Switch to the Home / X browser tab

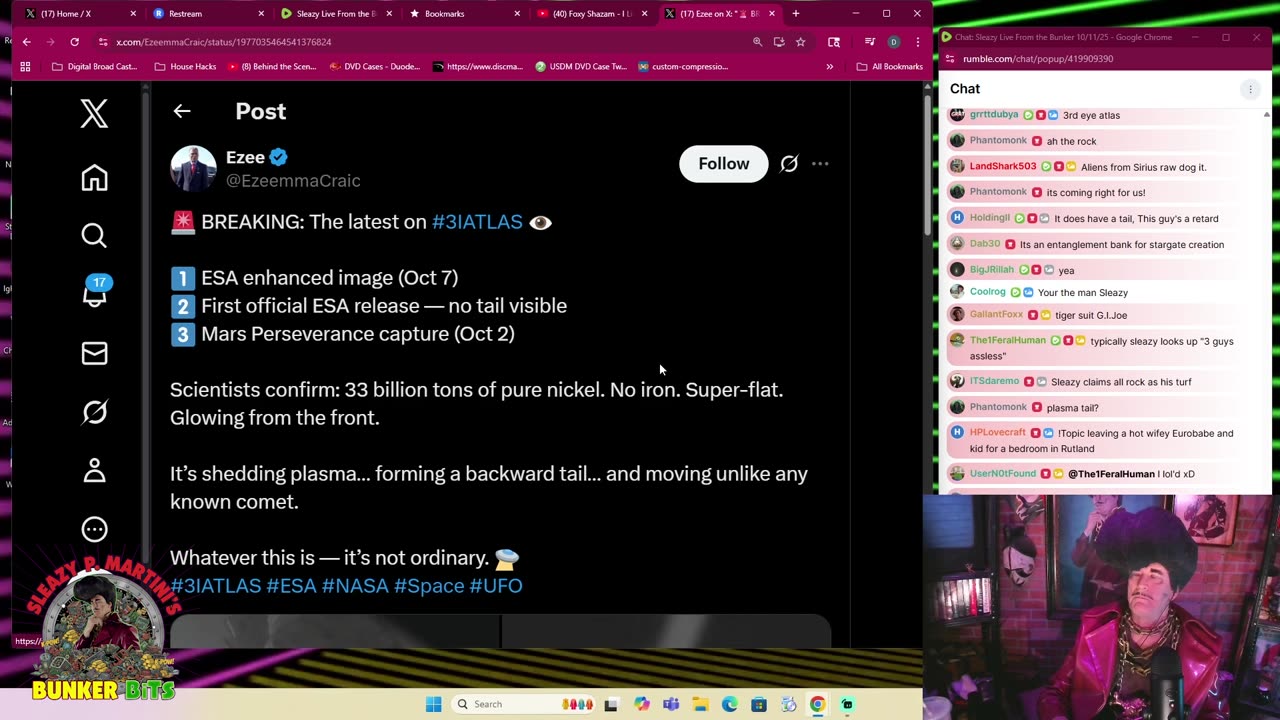80,14
